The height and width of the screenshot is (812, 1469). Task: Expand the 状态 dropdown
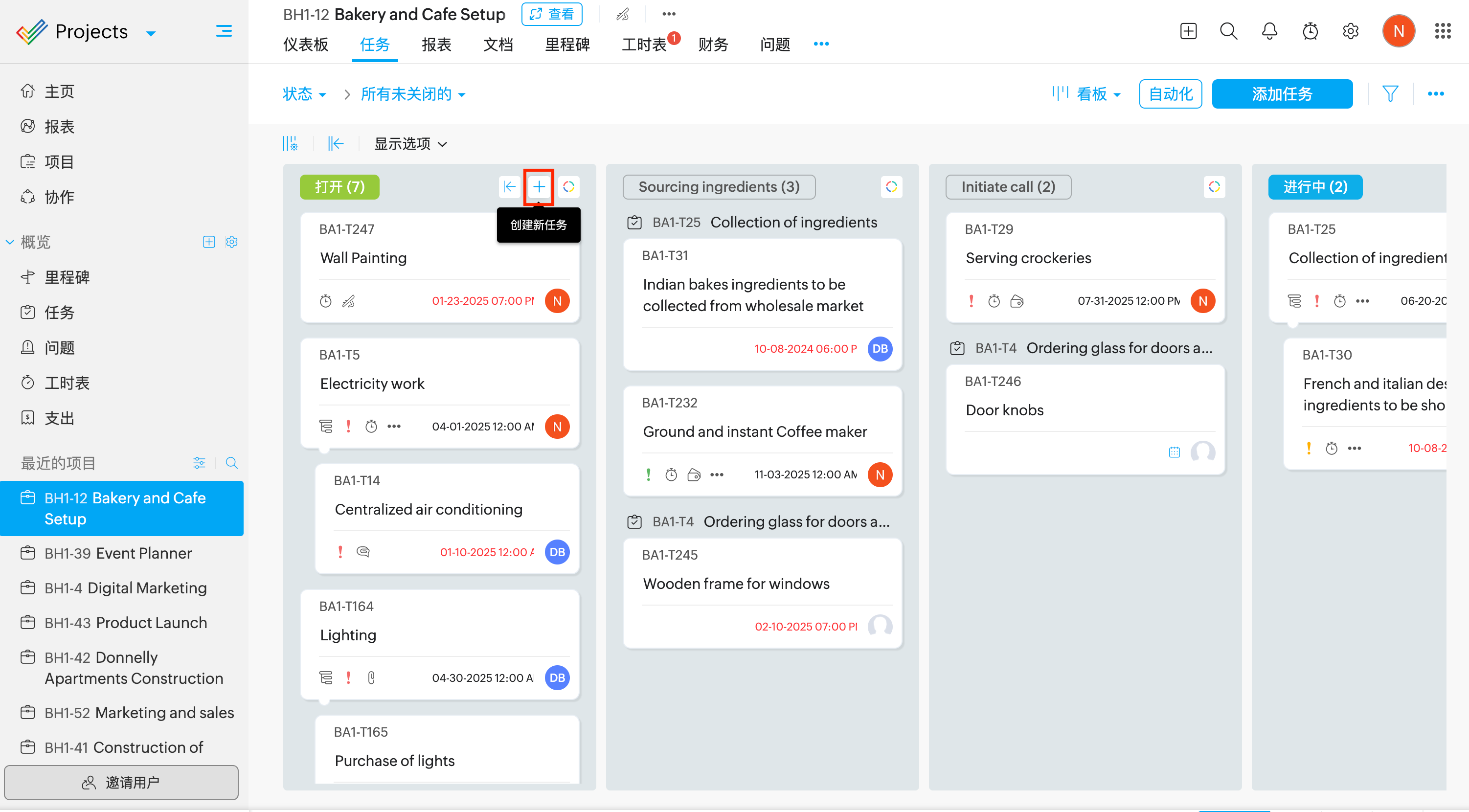(304, 94)
